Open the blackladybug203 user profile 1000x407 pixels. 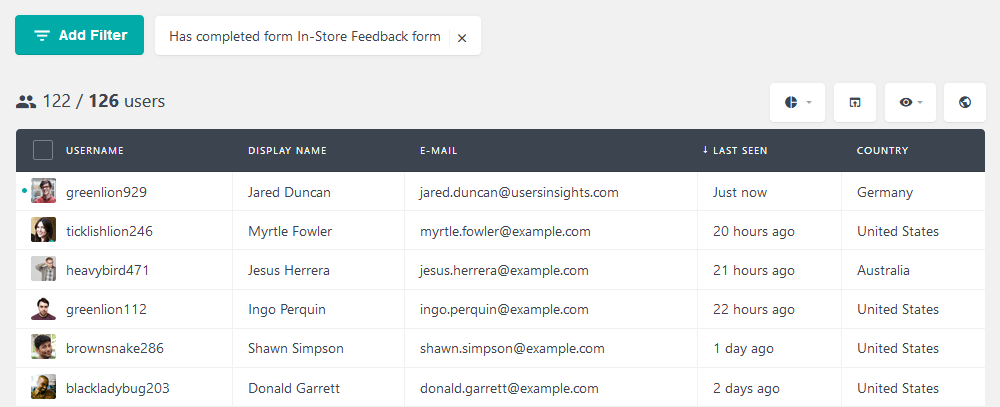click(118, 388)
